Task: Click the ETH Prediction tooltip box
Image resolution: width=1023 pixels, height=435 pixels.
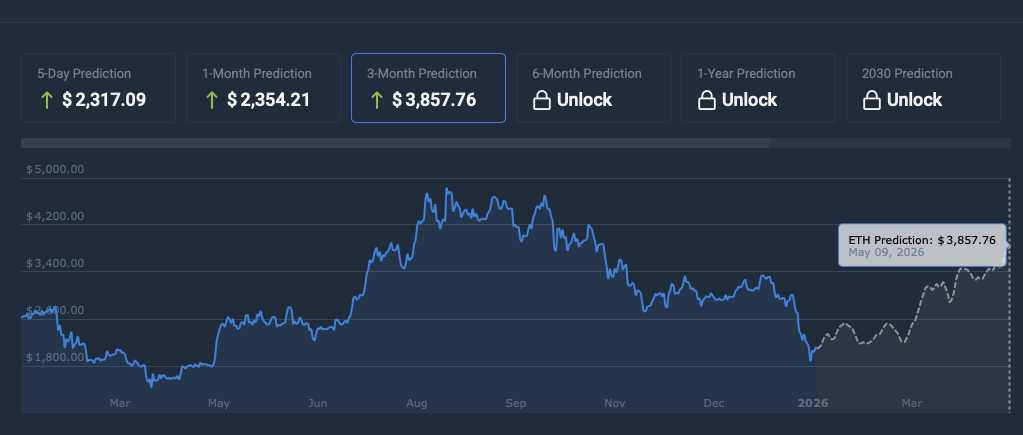Action: [x=923, y=245]
